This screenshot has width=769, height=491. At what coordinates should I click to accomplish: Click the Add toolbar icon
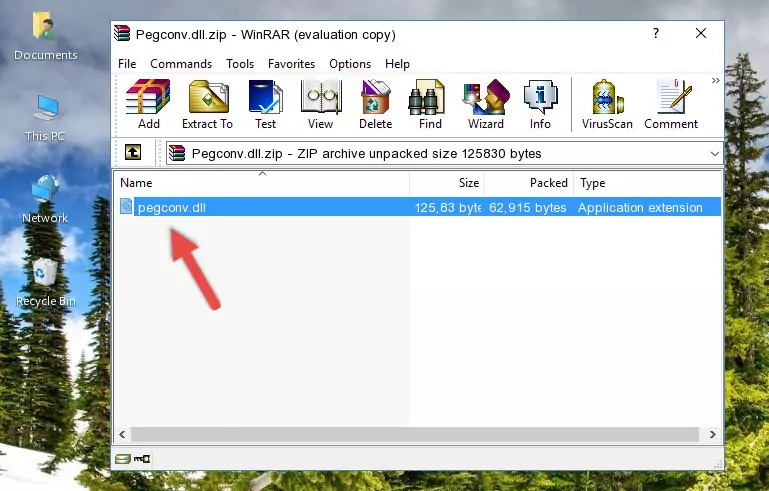coord(148,104)
